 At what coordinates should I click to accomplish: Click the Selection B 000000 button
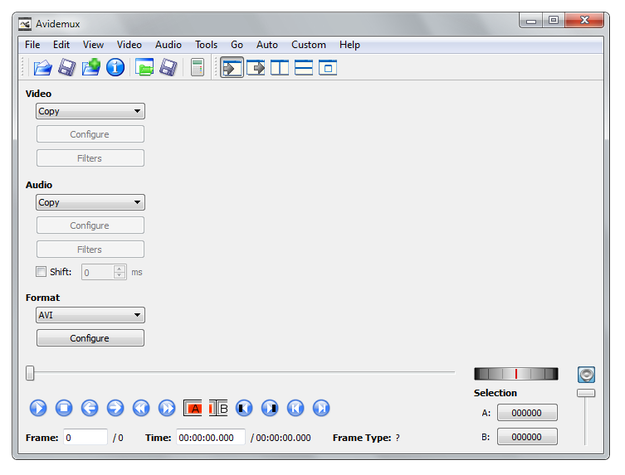(x=527, y=437)
